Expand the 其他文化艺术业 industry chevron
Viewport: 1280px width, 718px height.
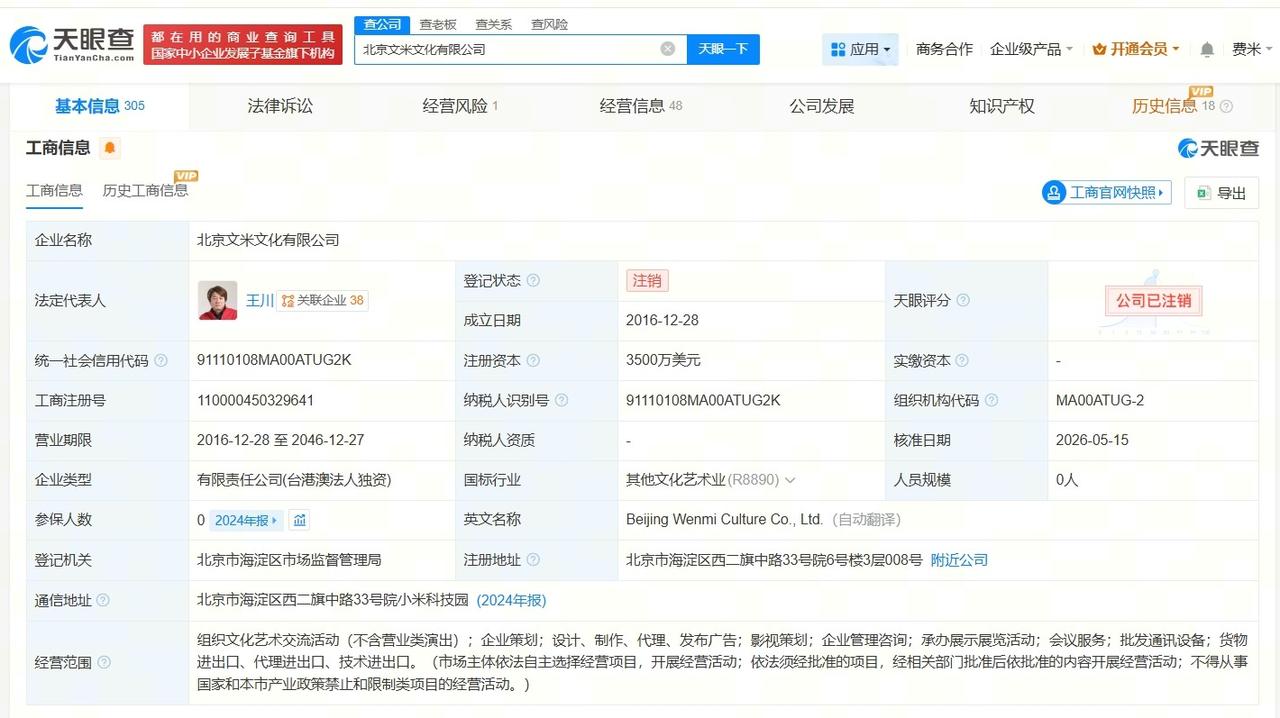pyautogui.click(x=790, y=480)
